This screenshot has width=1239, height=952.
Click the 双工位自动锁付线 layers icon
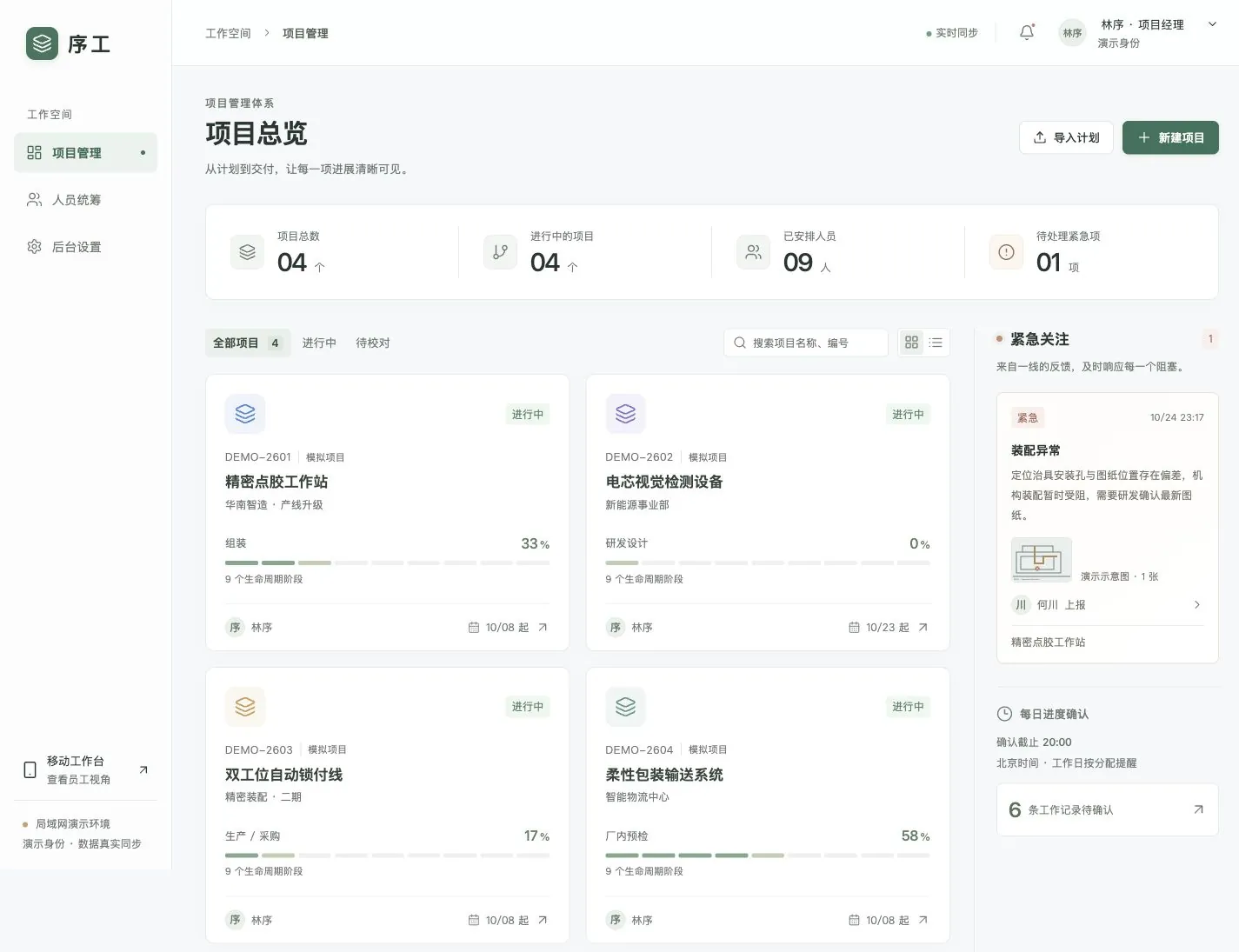[245, 707]
